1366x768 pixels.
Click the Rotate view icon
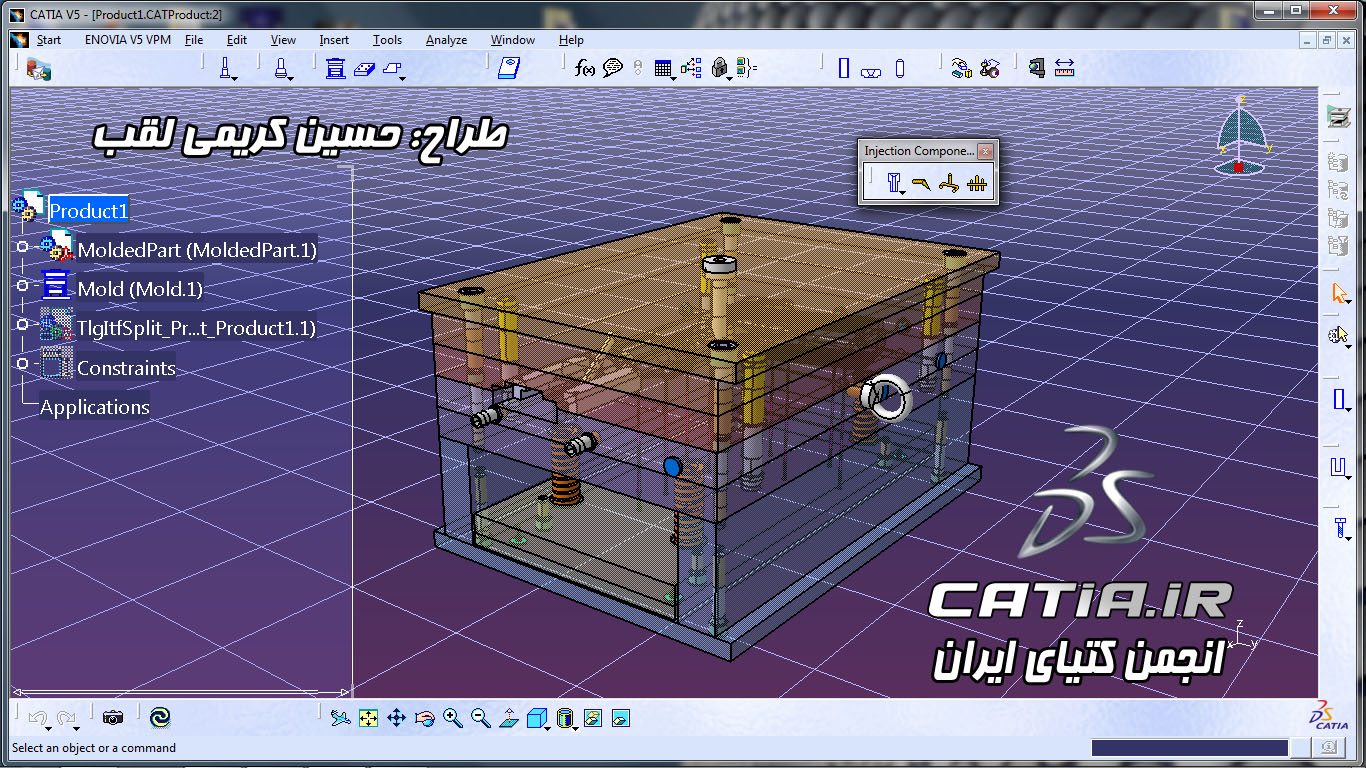click(x=425, y=718)
